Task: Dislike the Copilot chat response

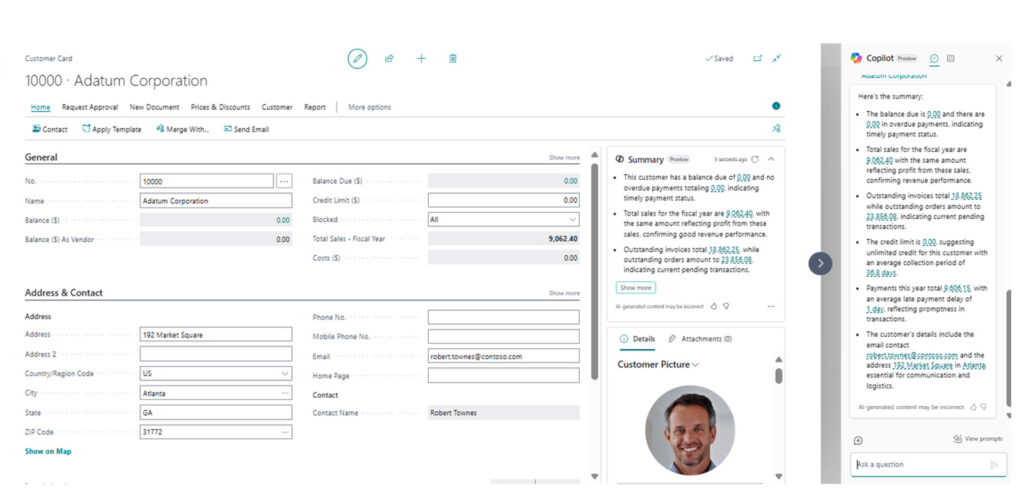Action: coord(984,407)
